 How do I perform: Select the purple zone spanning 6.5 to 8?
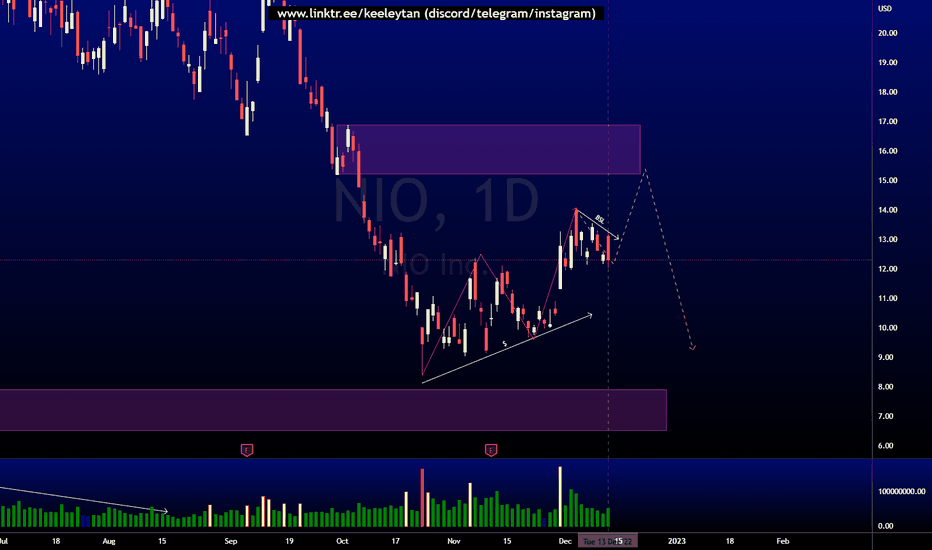pyautogui.click(x=333, y=410)
